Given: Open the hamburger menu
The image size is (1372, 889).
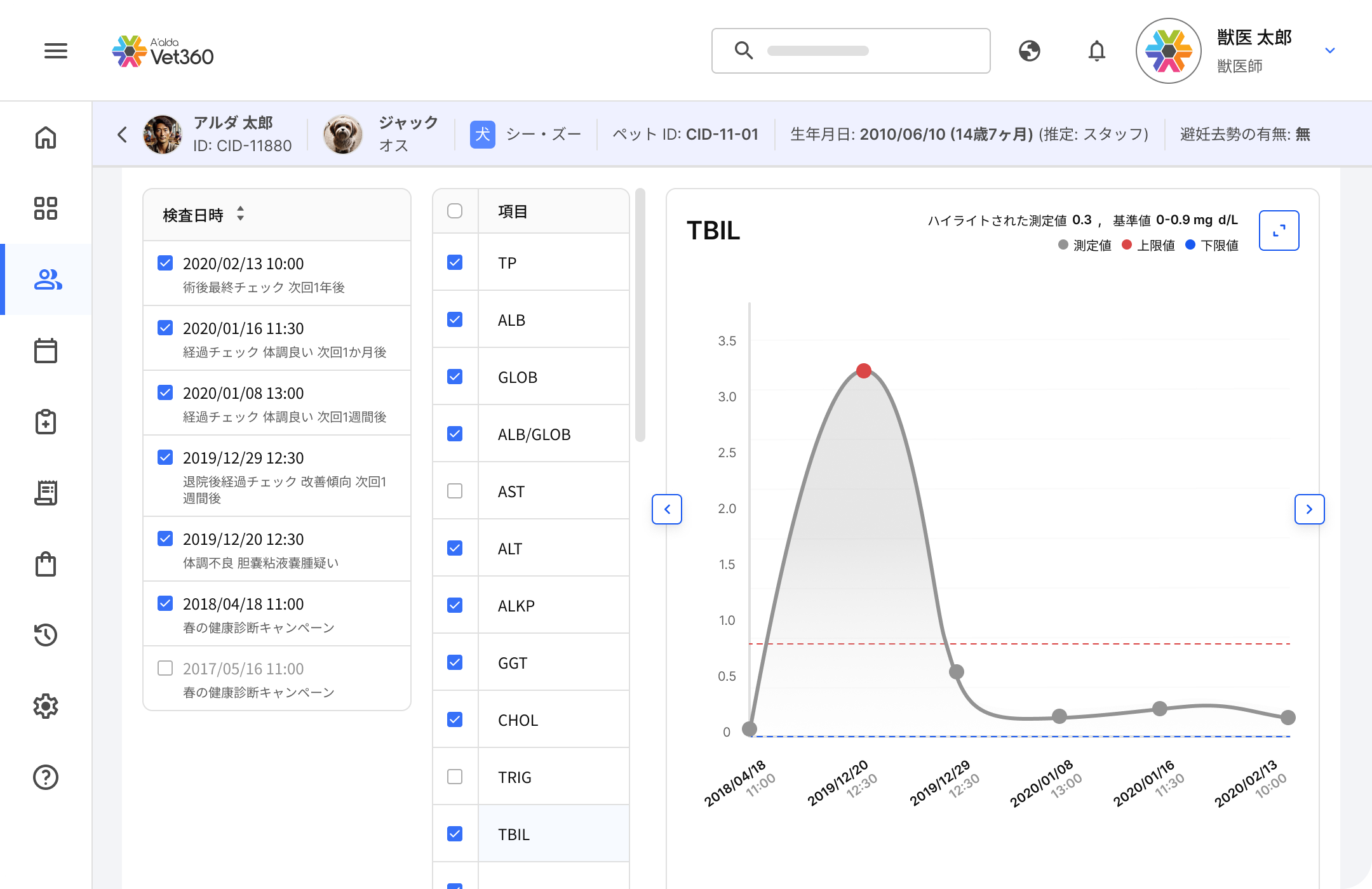Looking at the screenshot, I should click(x=56, y=51).
